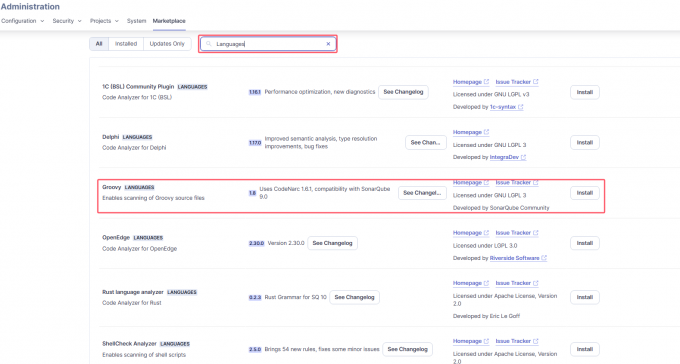This screenshot has height=364, width=680.
Task: Click the 1C (BSL) Community Plugin name
Action: point(138,87)
